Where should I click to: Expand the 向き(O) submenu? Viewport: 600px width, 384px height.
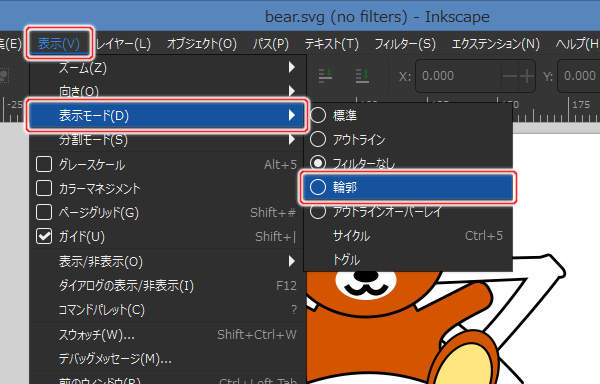(168, 91)
